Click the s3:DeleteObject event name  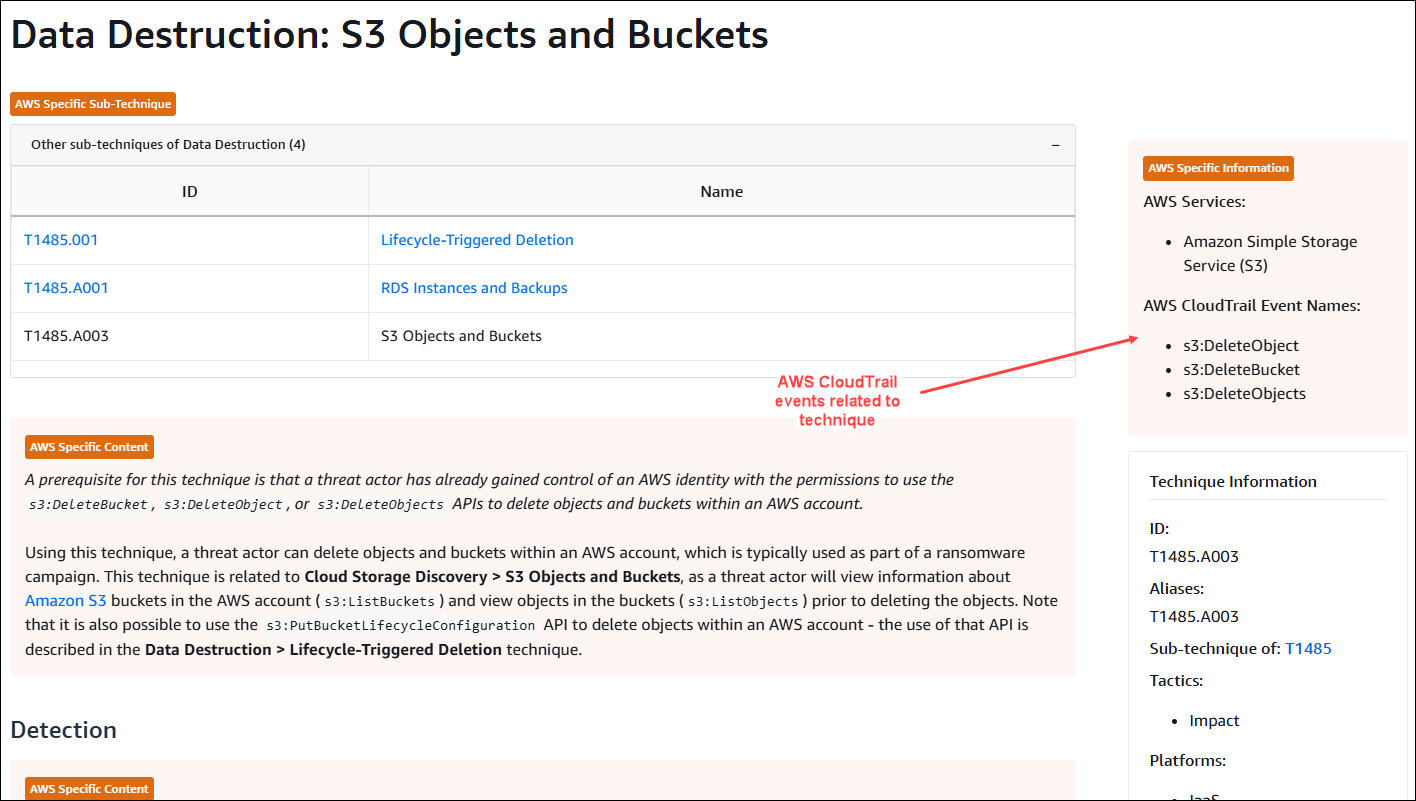[1241, 346]
